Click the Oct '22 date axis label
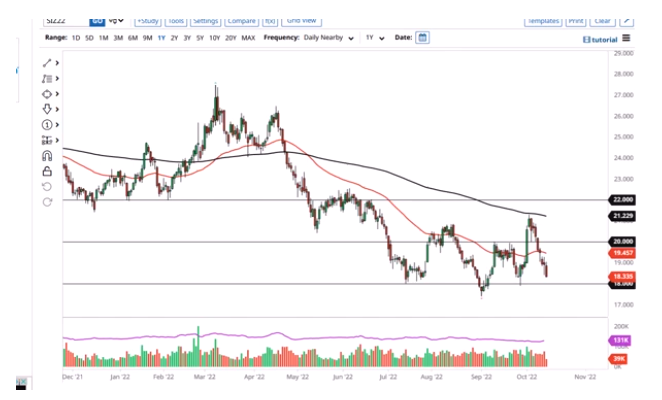Screen dimensions: 662x400 526,376
